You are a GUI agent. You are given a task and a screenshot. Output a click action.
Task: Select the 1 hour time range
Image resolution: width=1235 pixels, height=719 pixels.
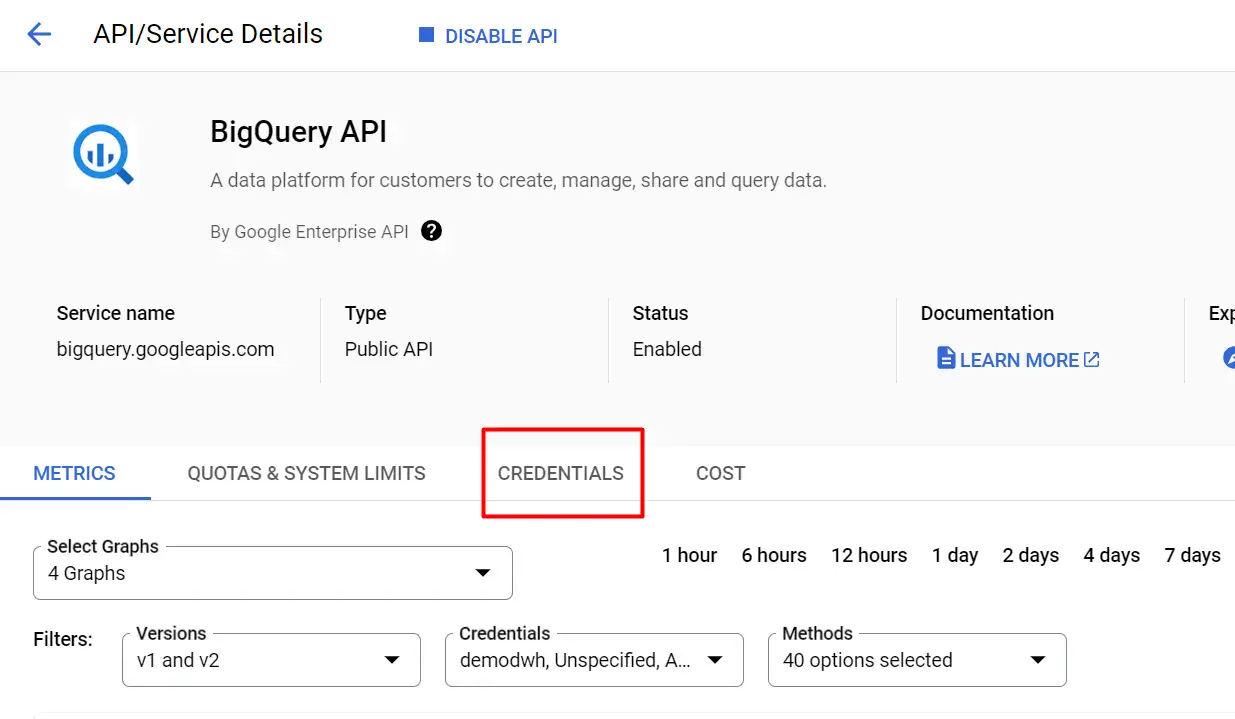coord(690,555)
